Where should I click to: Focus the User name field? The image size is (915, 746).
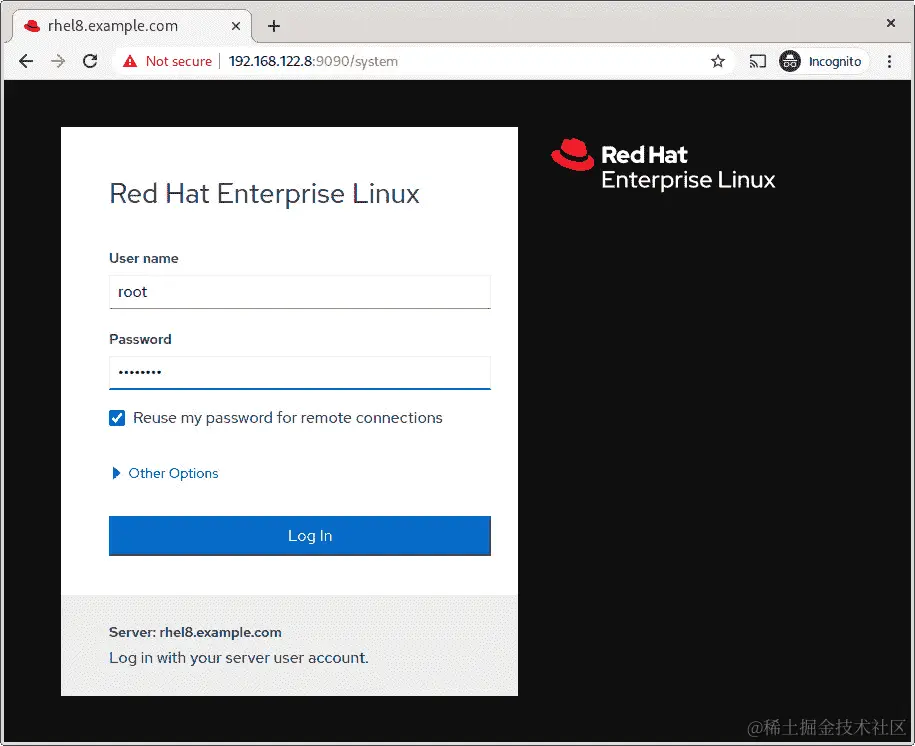click(x=300, y=292)
